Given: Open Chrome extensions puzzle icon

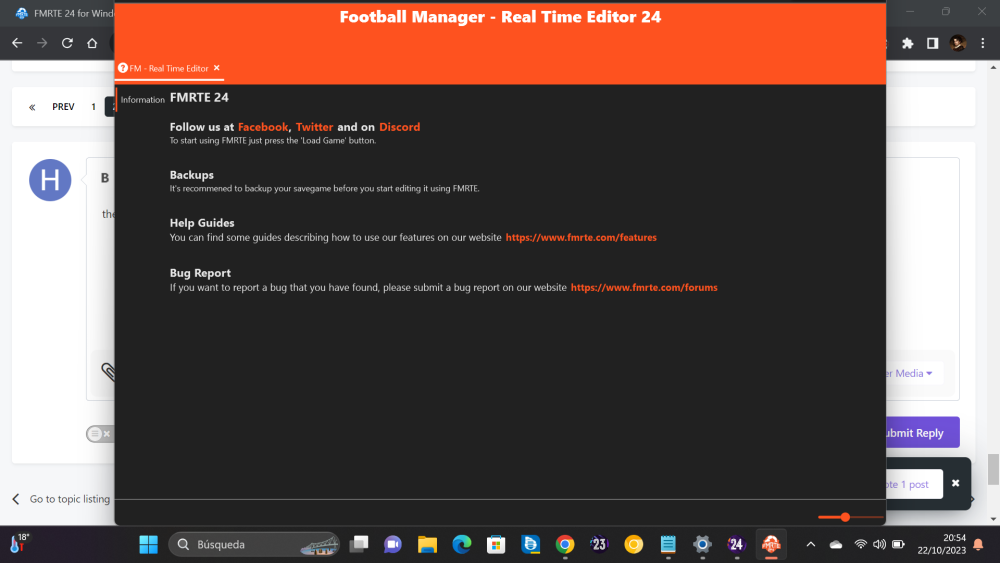Looking at the screenshot, I should [x=908, y=43].
